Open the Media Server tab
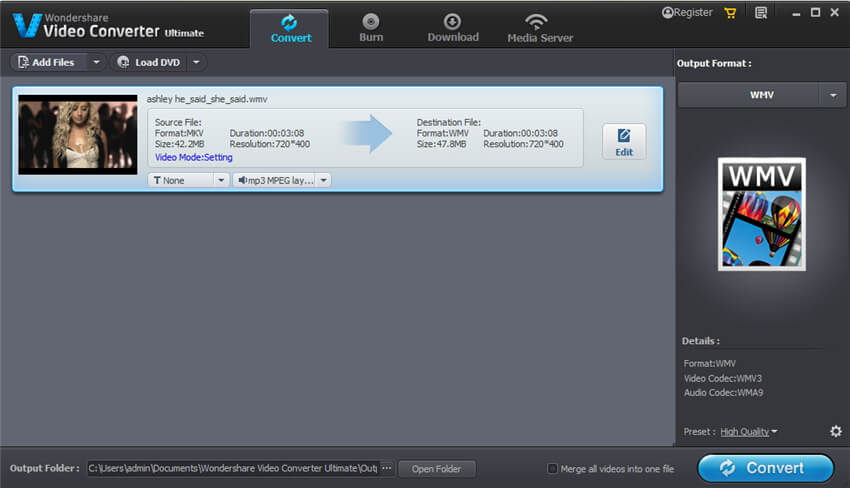The height and width of the screenshot is (488, 850). pos(540,29)
